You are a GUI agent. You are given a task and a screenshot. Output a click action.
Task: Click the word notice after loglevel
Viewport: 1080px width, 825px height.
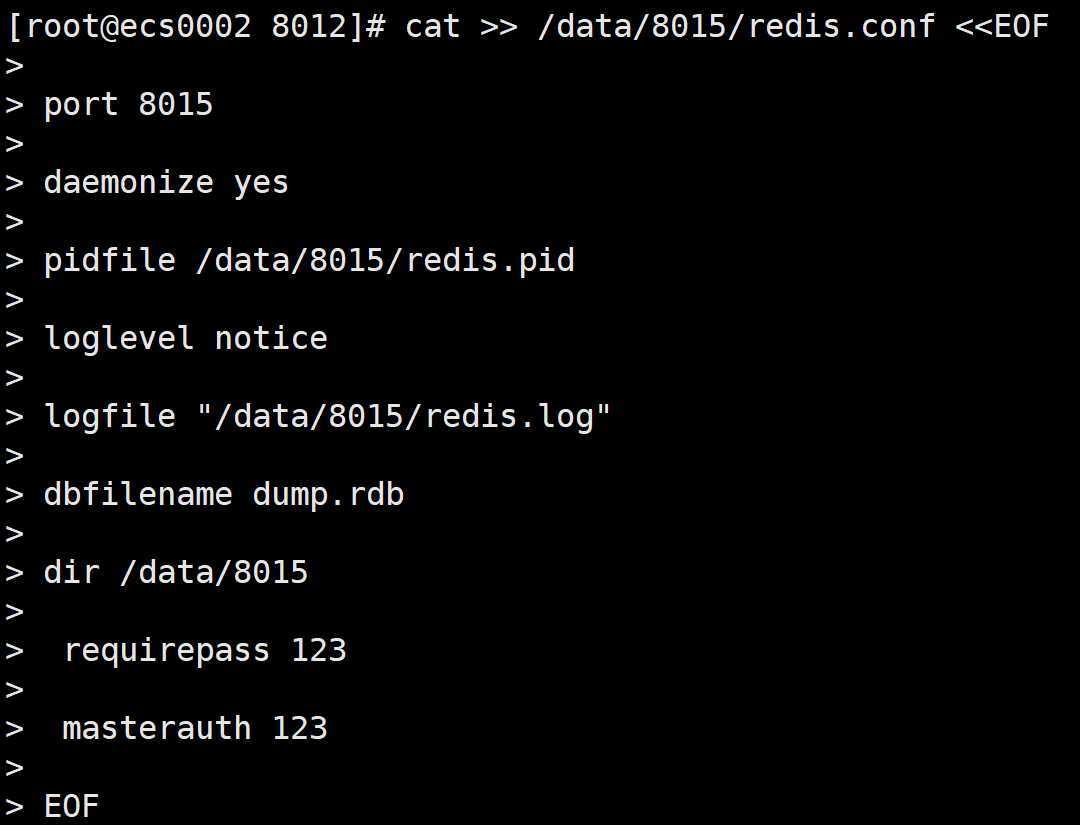271,339
